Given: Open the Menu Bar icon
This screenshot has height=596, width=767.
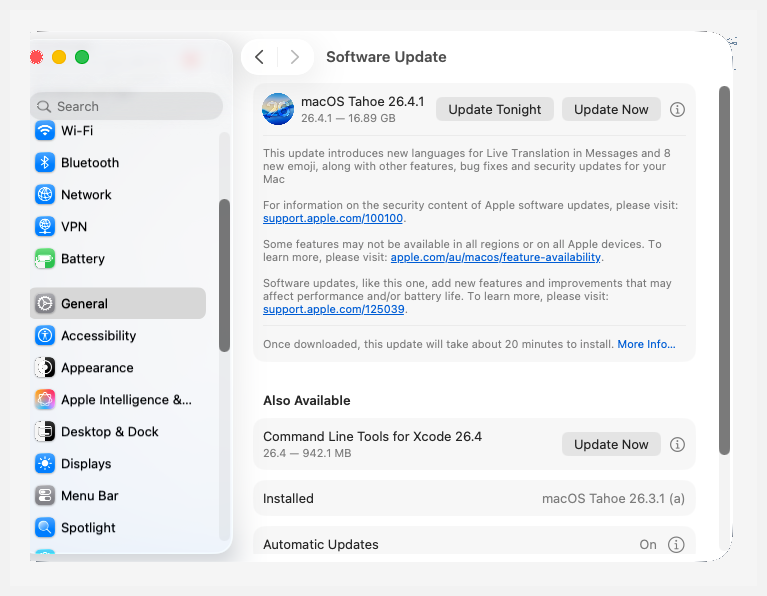Looking at the screenshot, I should [45, 496].
